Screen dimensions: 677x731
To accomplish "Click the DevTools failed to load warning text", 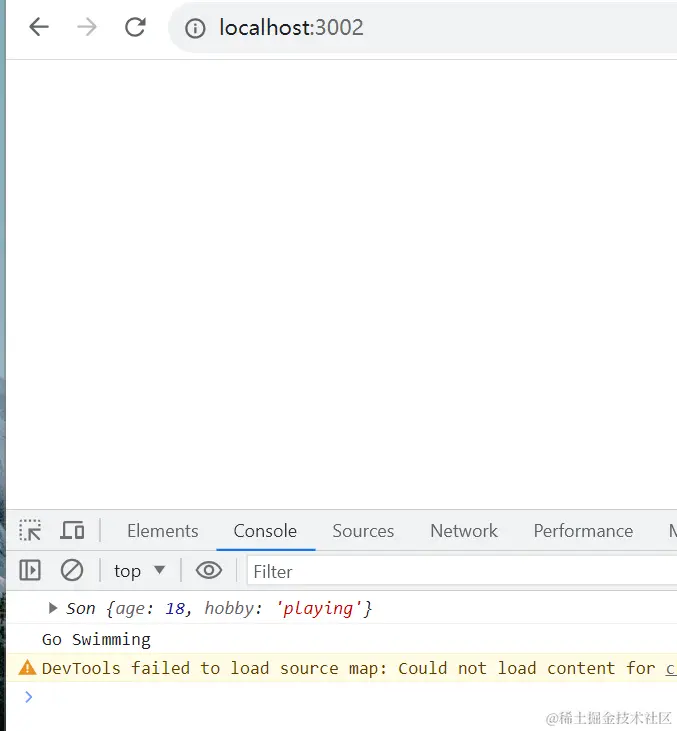I will (x=348, y=668).
